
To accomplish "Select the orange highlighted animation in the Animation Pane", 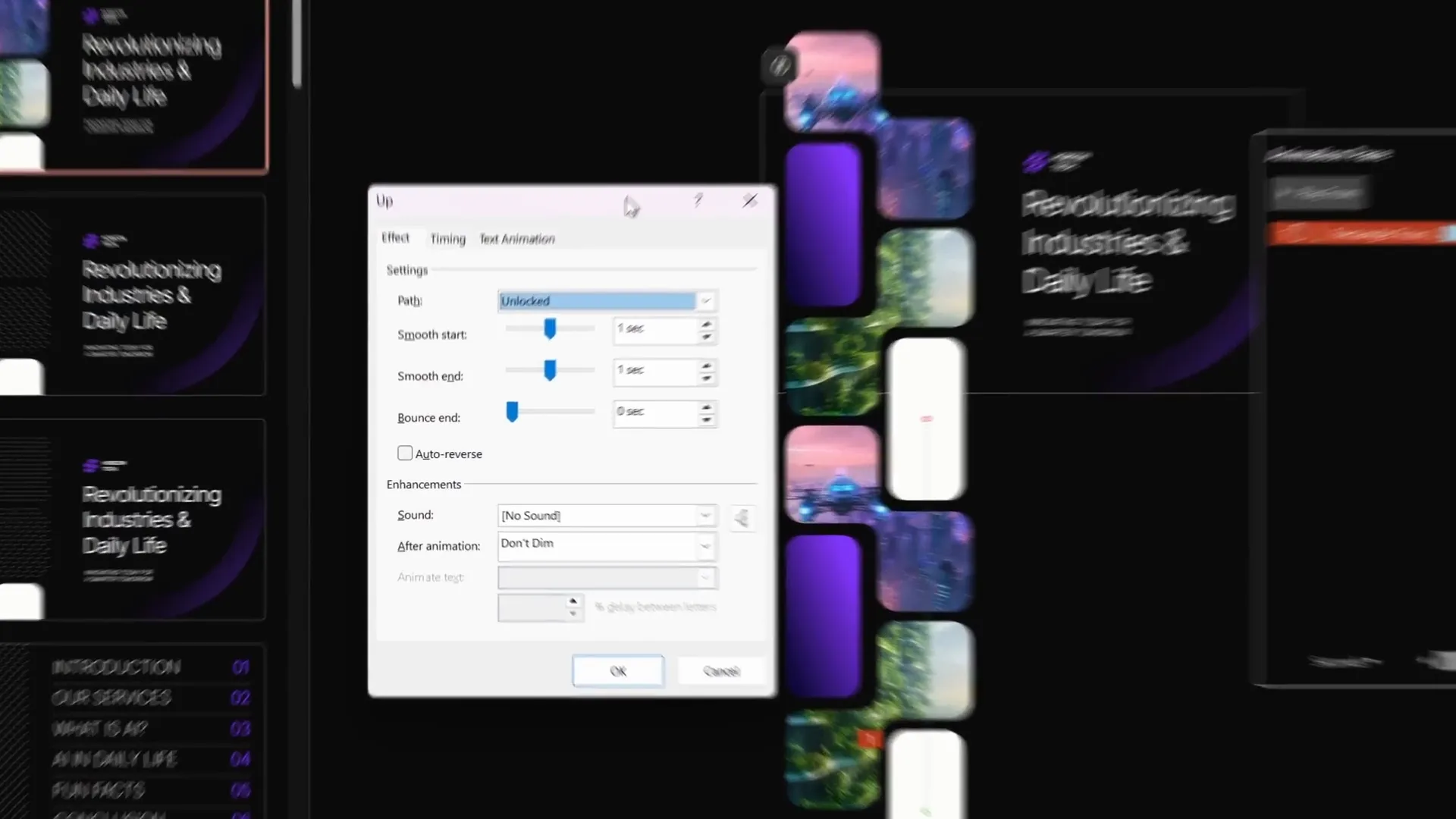I will click(x=1361, y=234).
